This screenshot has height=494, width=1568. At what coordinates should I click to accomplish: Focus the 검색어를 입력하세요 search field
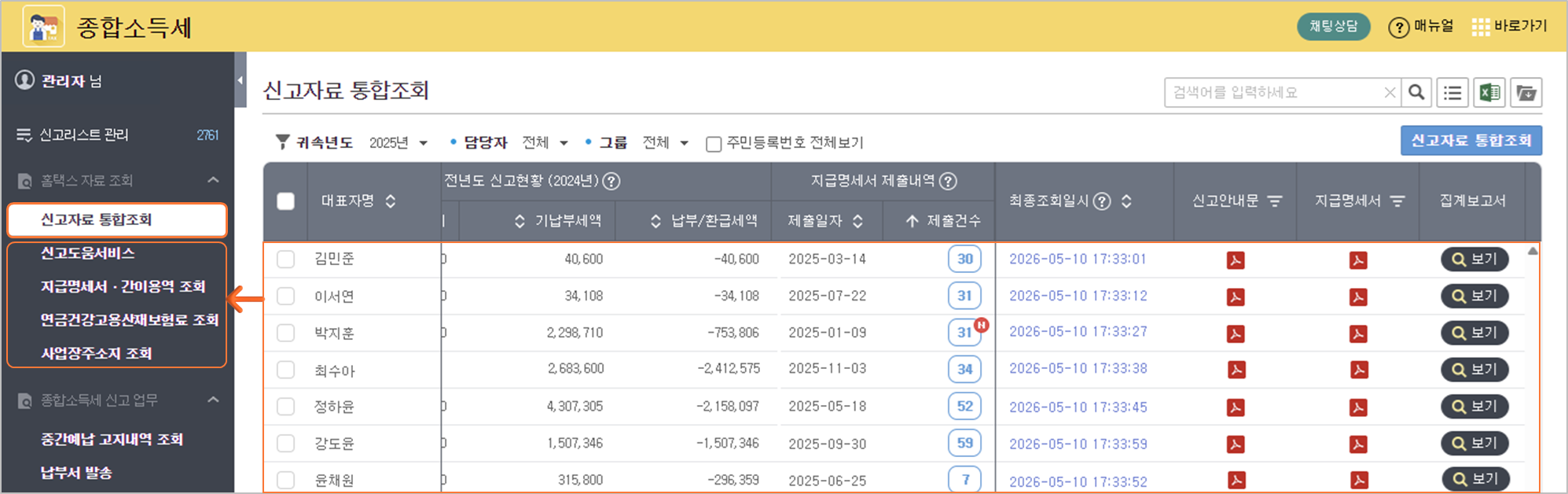[x=1273, y=93]
